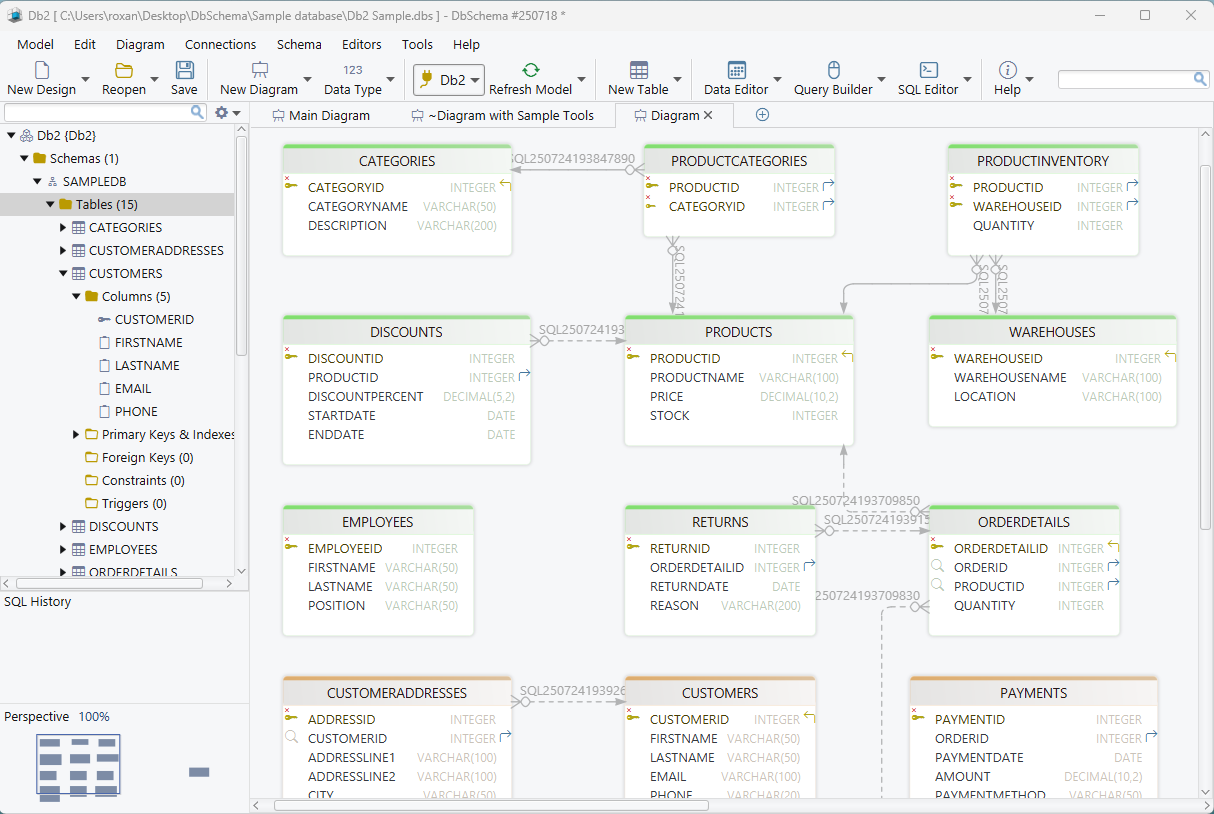
Task: Click the primary key icon of EMPLOYEEID
Action: click(291, 547)
